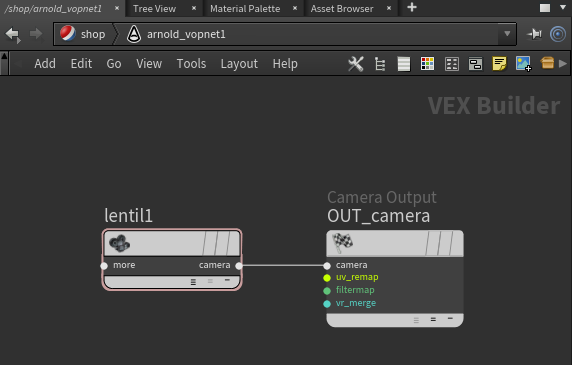Select the lentil1 node name label

point(128,215)
